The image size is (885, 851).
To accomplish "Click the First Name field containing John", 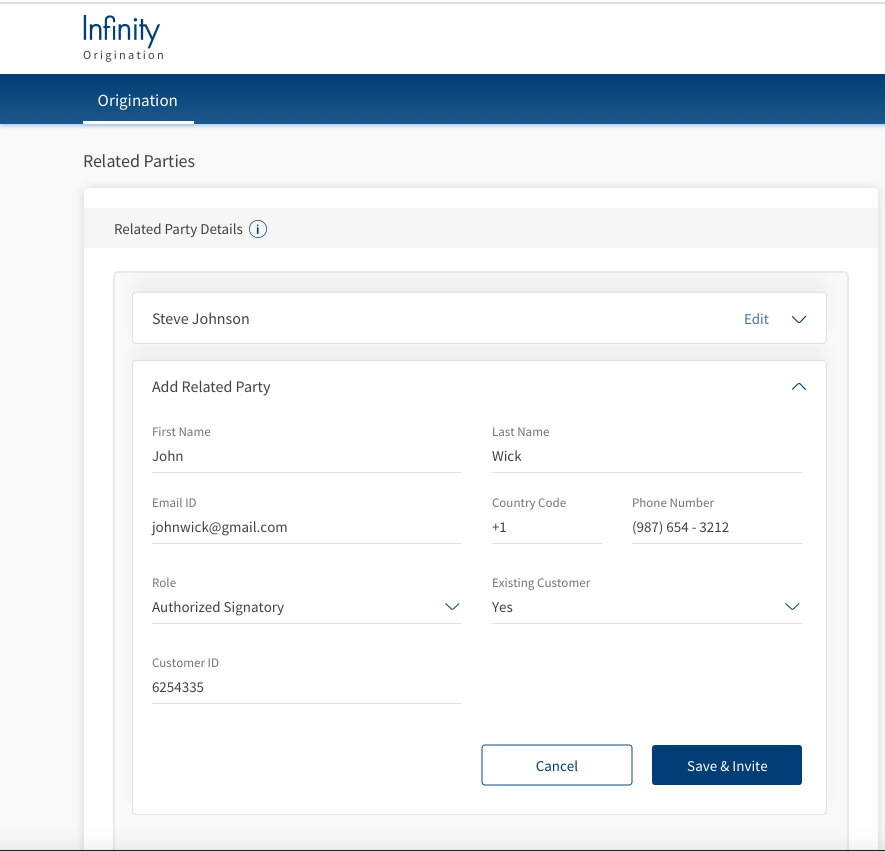I will click(306, 456).
